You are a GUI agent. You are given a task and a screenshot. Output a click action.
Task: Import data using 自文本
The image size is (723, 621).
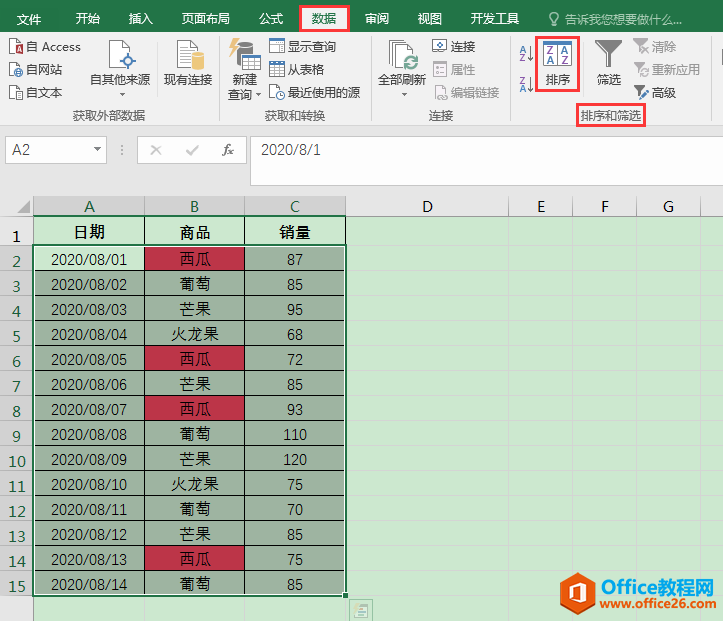click(36, 93)
